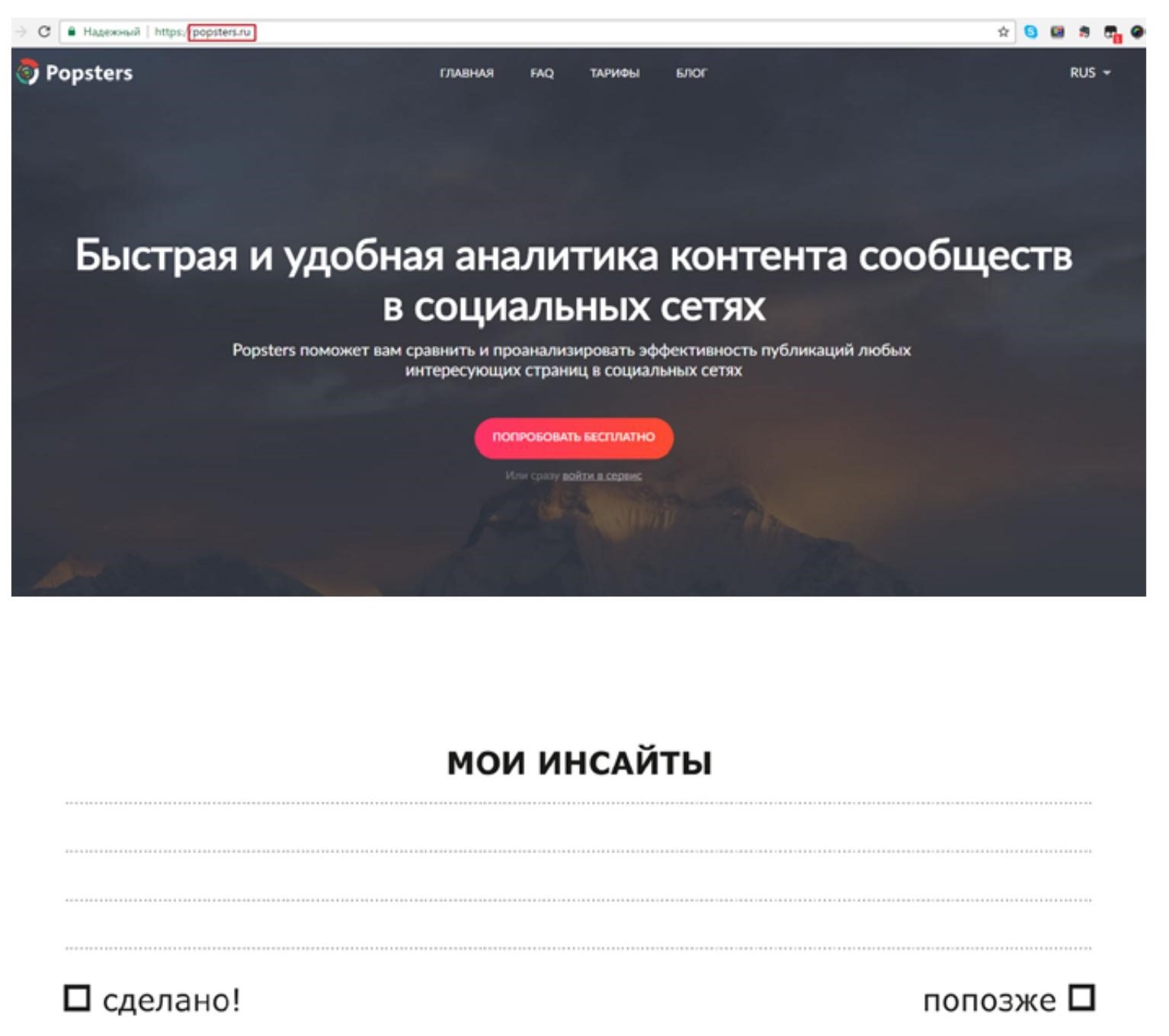1169x1036 pixels.
Task: Click the round dark extension icon at far right
Action: (x=1137, y=31)
